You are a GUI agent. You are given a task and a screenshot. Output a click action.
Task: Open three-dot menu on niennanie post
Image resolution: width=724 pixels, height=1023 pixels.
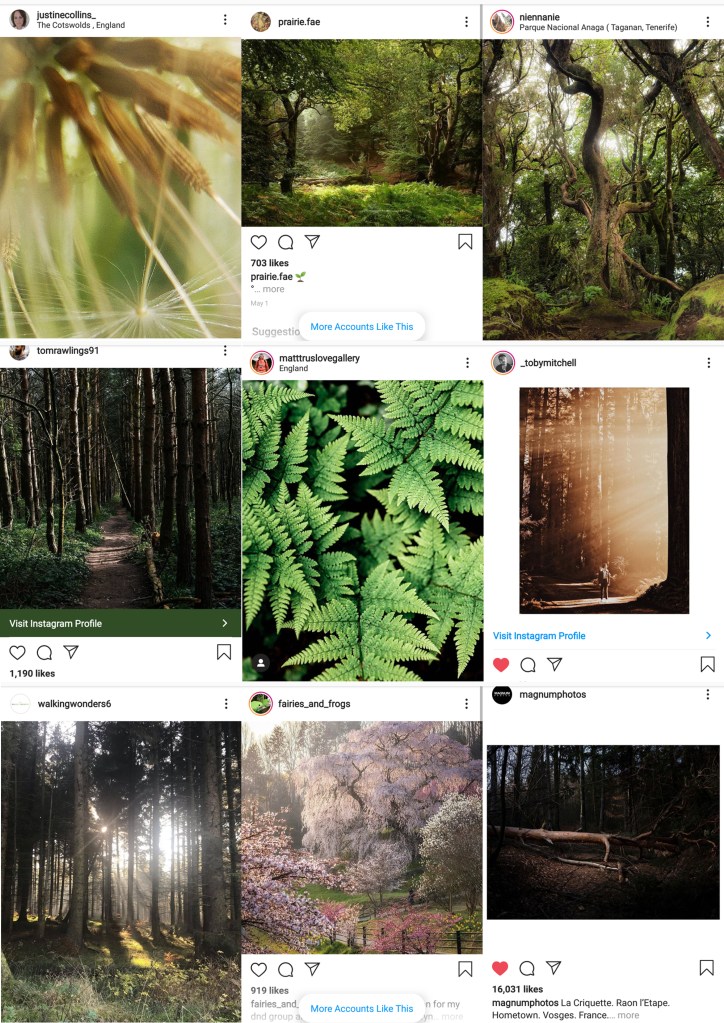click(708, 22)
